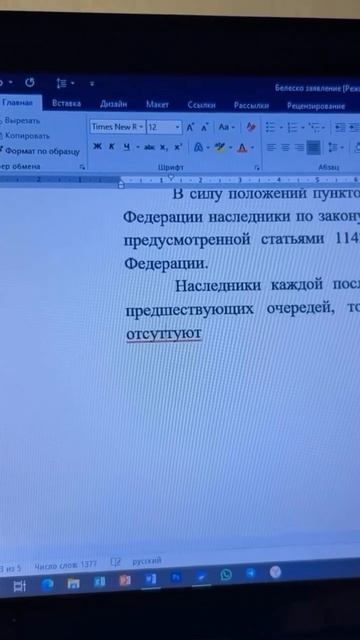
Task: Open Microsoft Edge from the taskbar
Action: 47,584
